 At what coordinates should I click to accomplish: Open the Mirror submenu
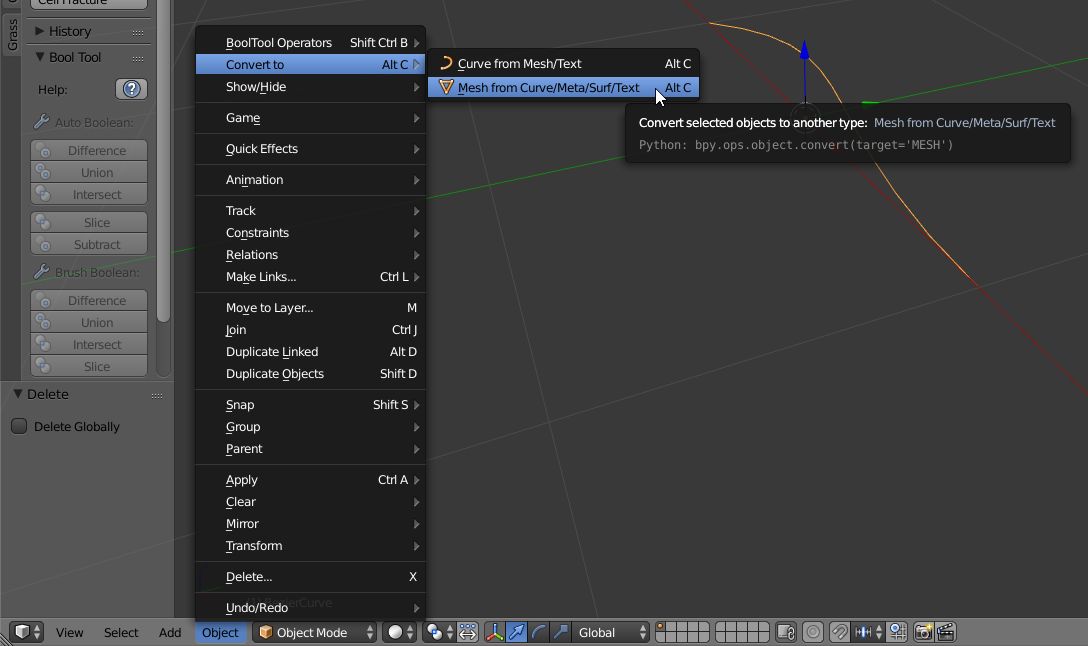[310, 524]
